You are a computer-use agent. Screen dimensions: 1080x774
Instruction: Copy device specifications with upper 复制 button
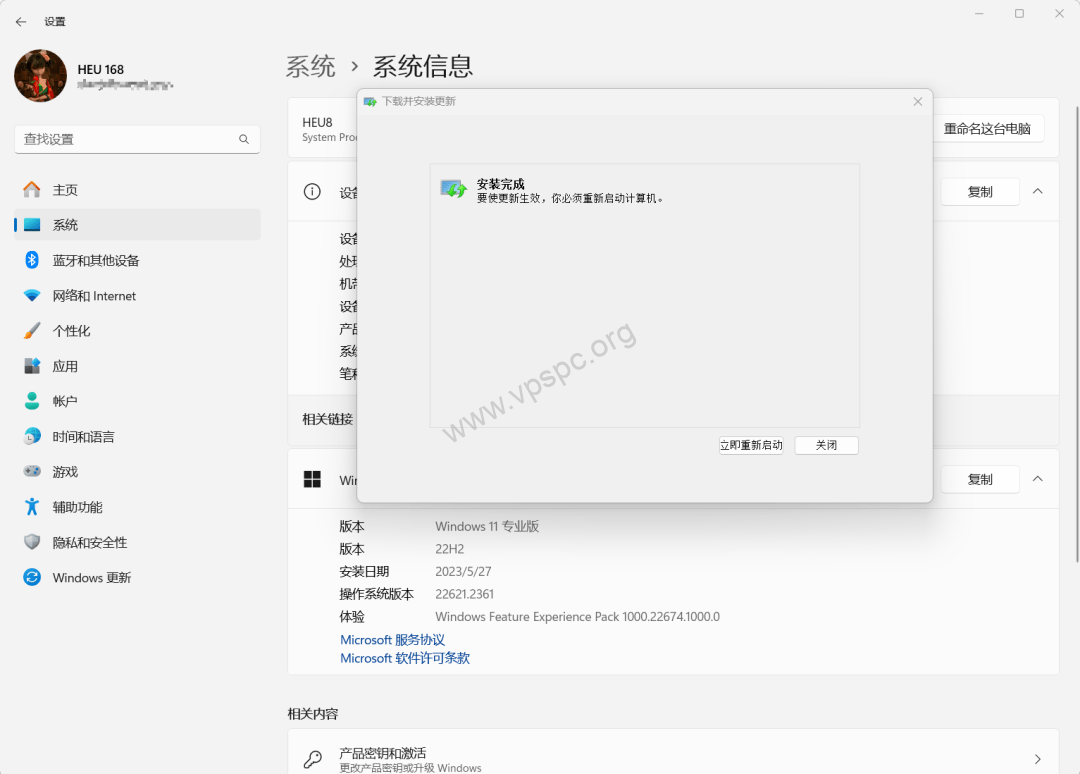(x=979, y=192)
